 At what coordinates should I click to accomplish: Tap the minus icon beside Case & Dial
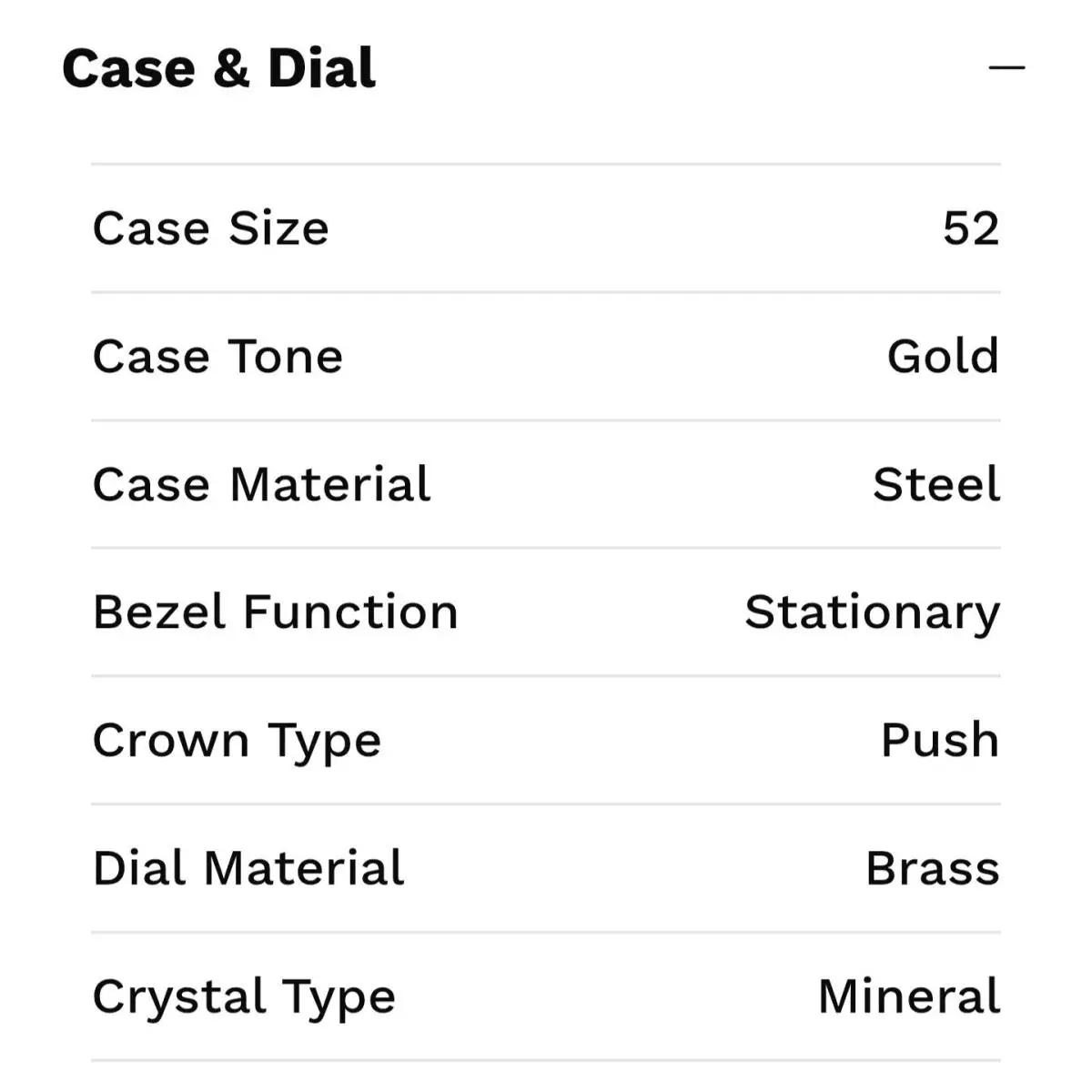pos(1006,67)
